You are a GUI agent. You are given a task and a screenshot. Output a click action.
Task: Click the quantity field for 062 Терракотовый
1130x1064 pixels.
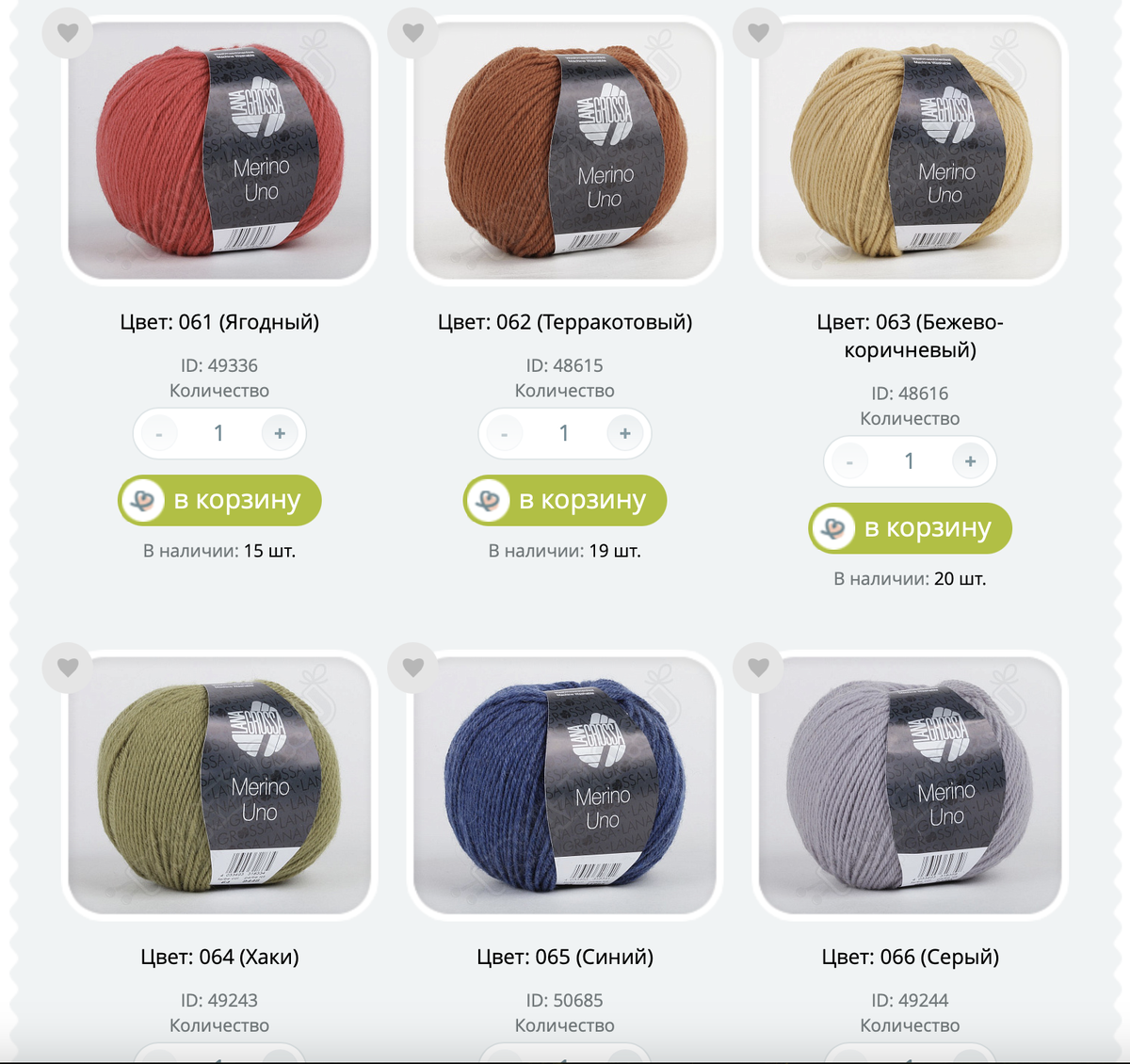tap(564, 433)
